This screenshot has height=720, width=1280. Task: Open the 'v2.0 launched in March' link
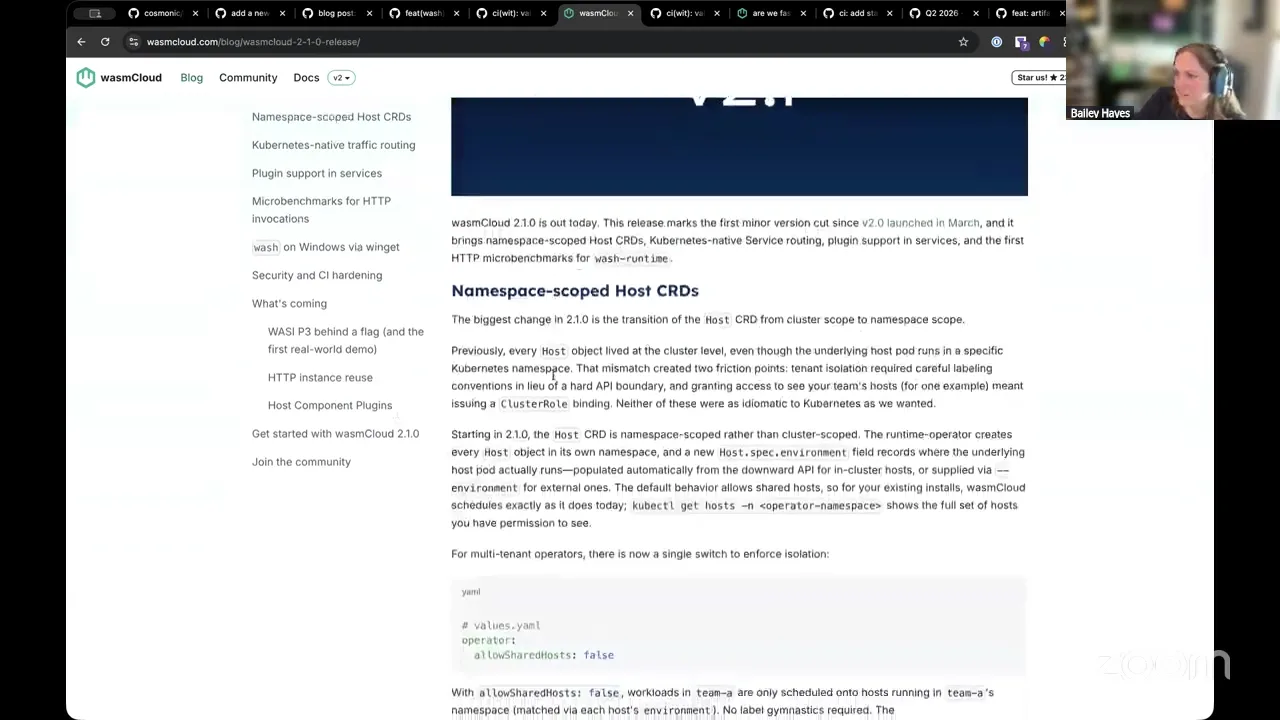click(x=920, y=223)
